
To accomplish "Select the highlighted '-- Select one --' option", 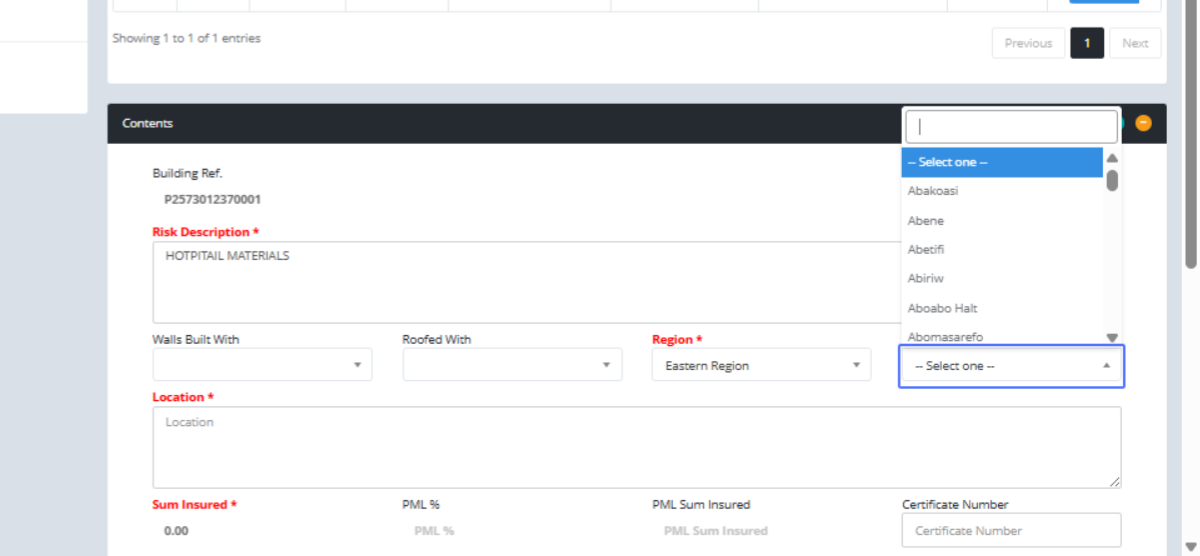I will click(x=1001, y=162).
